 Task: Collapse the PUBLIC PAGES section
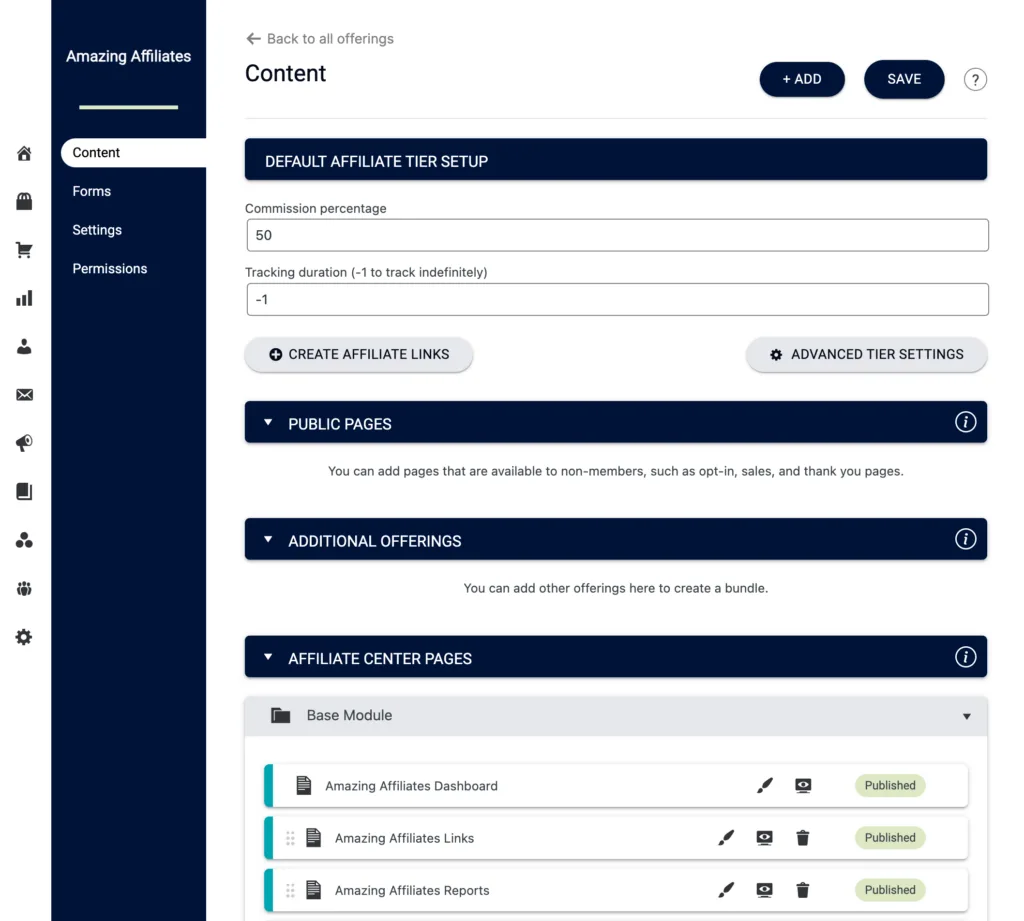click(x=268, y=422)
